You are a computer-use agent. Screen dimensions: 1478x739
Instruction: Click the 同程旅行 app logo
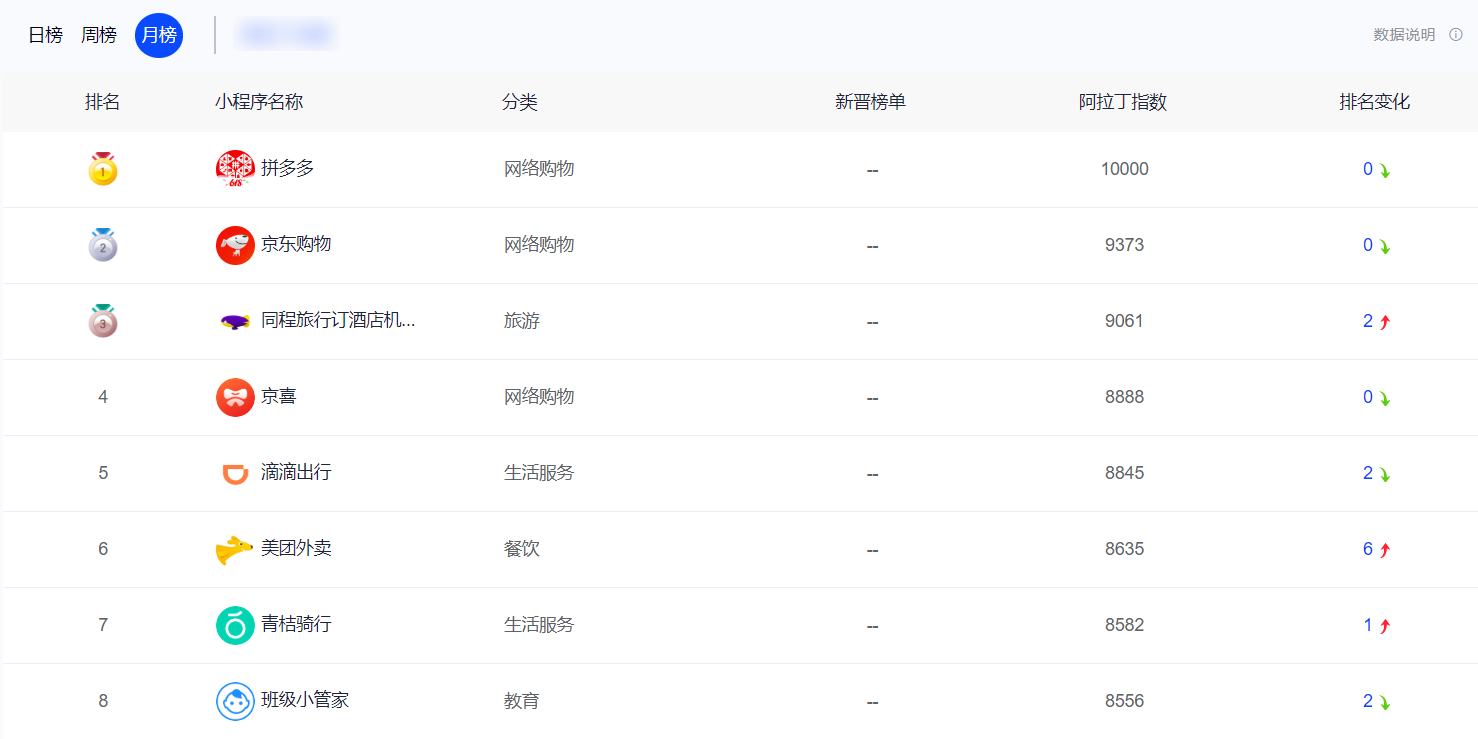tap(235, 321)
